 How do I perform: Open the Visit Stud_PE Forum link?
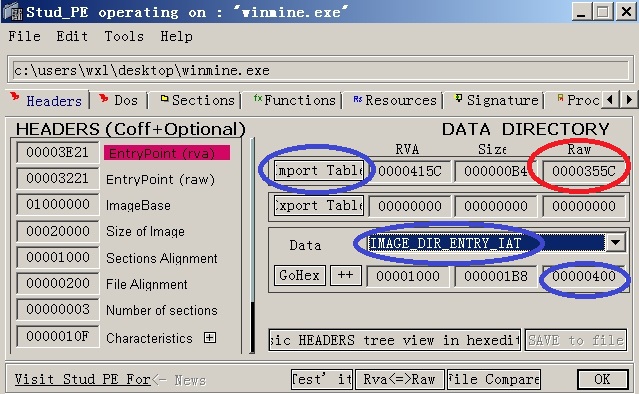click(83, 379)
